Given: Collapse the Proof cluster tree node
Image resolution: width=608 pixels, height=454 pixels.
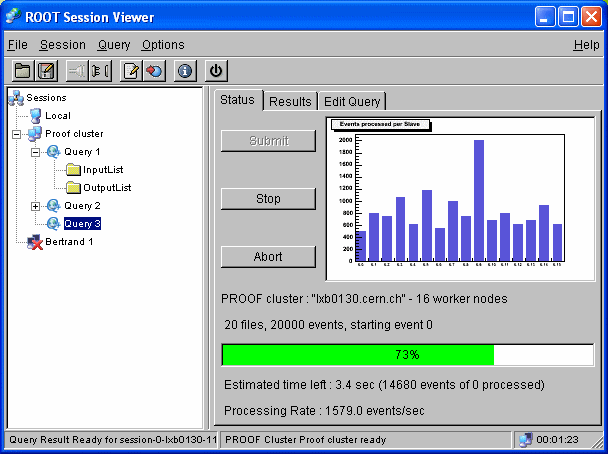Looking at the screenshot, I should (x=17, y=134).
